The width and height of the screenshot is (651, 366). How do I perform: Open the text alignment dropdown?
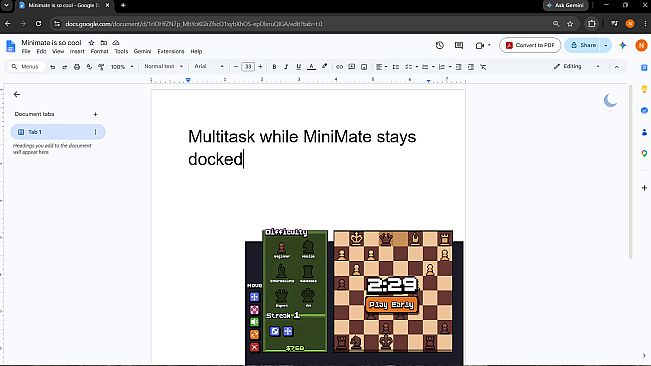point(381,67)
